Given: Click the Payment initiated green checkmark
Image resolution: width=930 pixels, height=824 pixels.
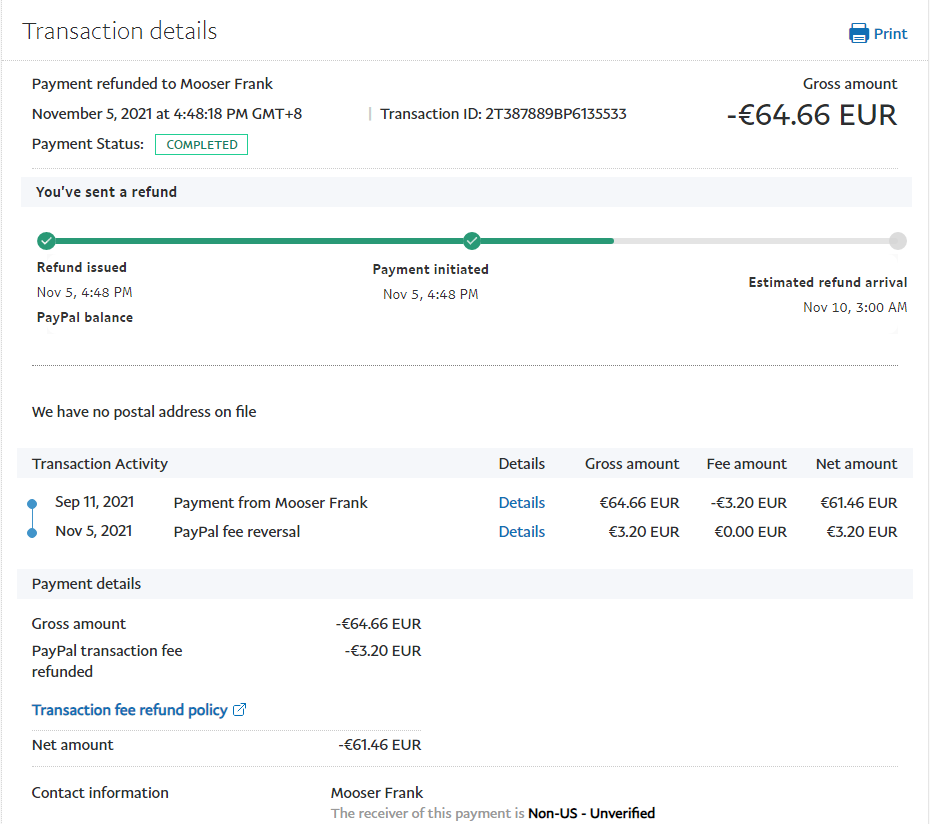Looking at the screenshot, I should click(472, 241).
